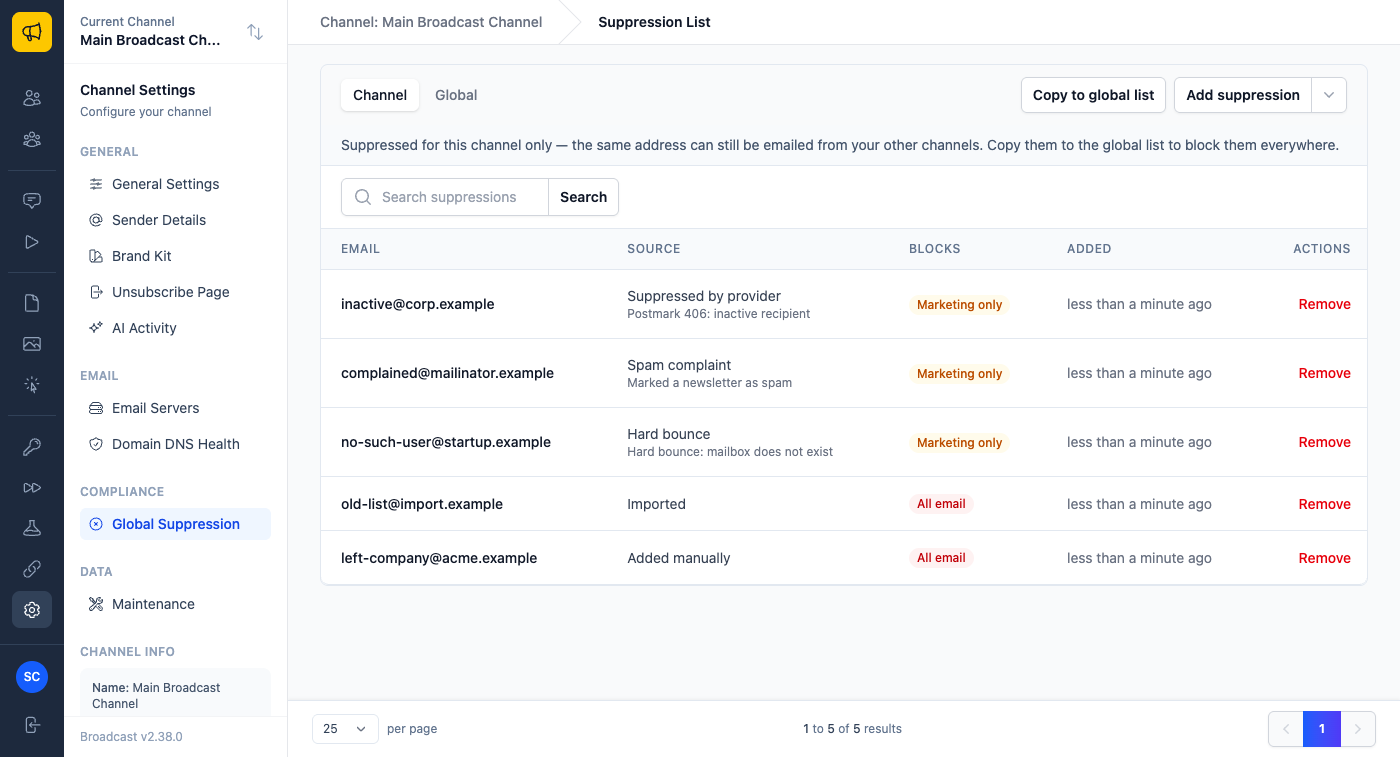This screenshot has width=1400, height=757.
Task: Open Domain DNS Health in the sidebar
Action: tap(175, 444)
